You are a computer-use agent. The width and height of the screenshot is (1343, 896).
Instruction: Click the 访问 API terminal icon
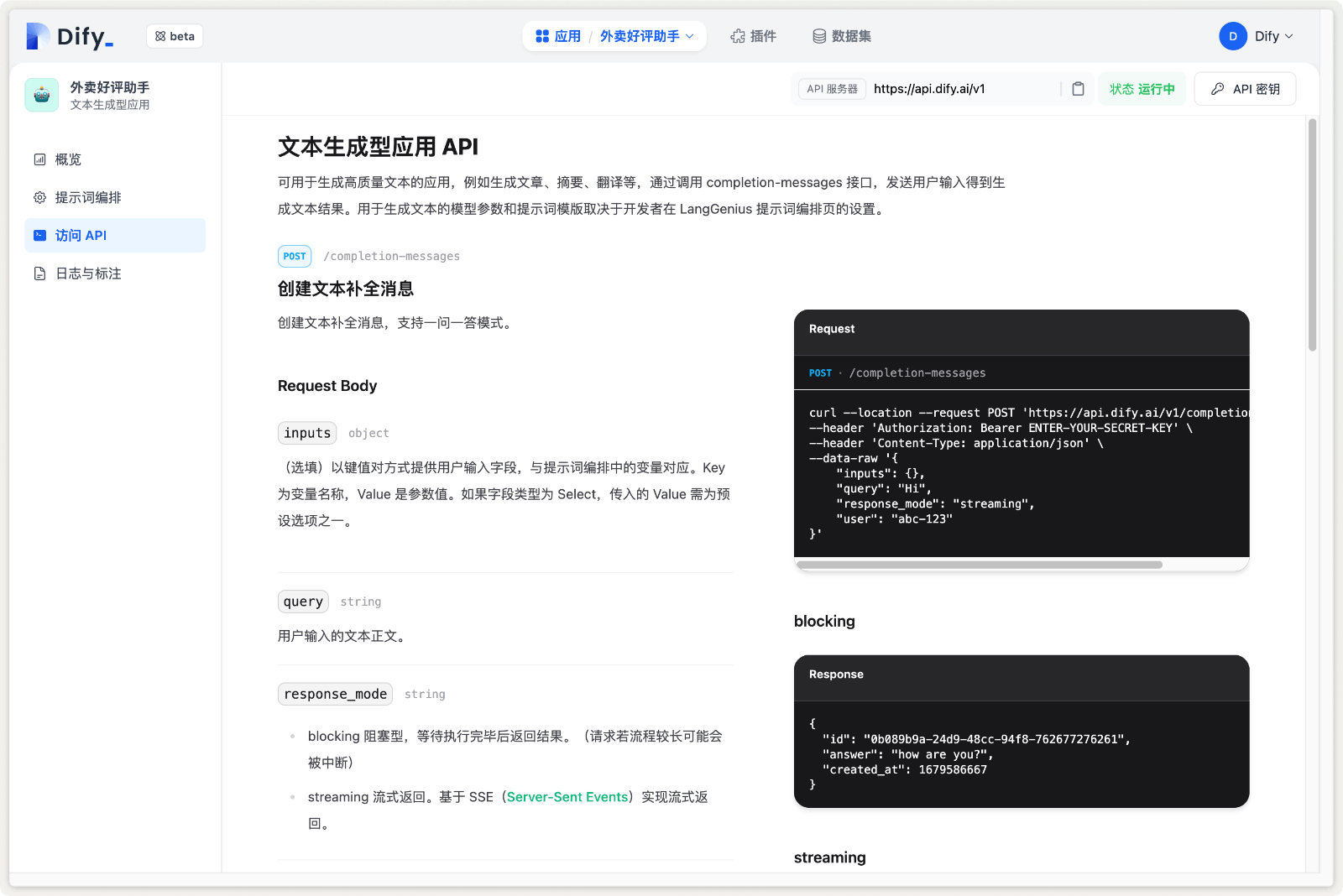pos(39,236)
